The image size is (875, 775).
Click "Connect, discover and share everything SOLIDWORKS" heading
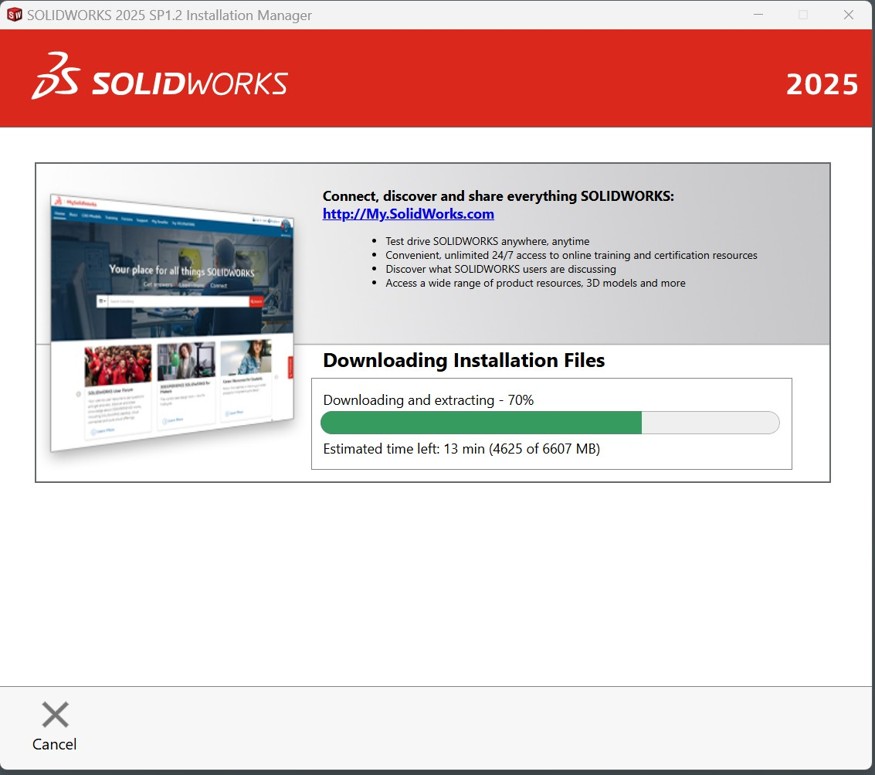coord(498,196)
